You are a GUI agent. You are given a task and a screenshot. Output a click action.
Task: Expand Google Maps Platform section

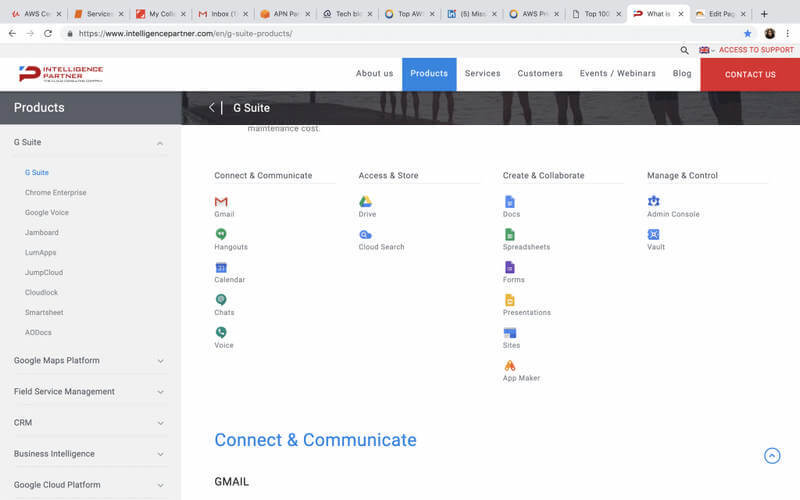(160, 361)
